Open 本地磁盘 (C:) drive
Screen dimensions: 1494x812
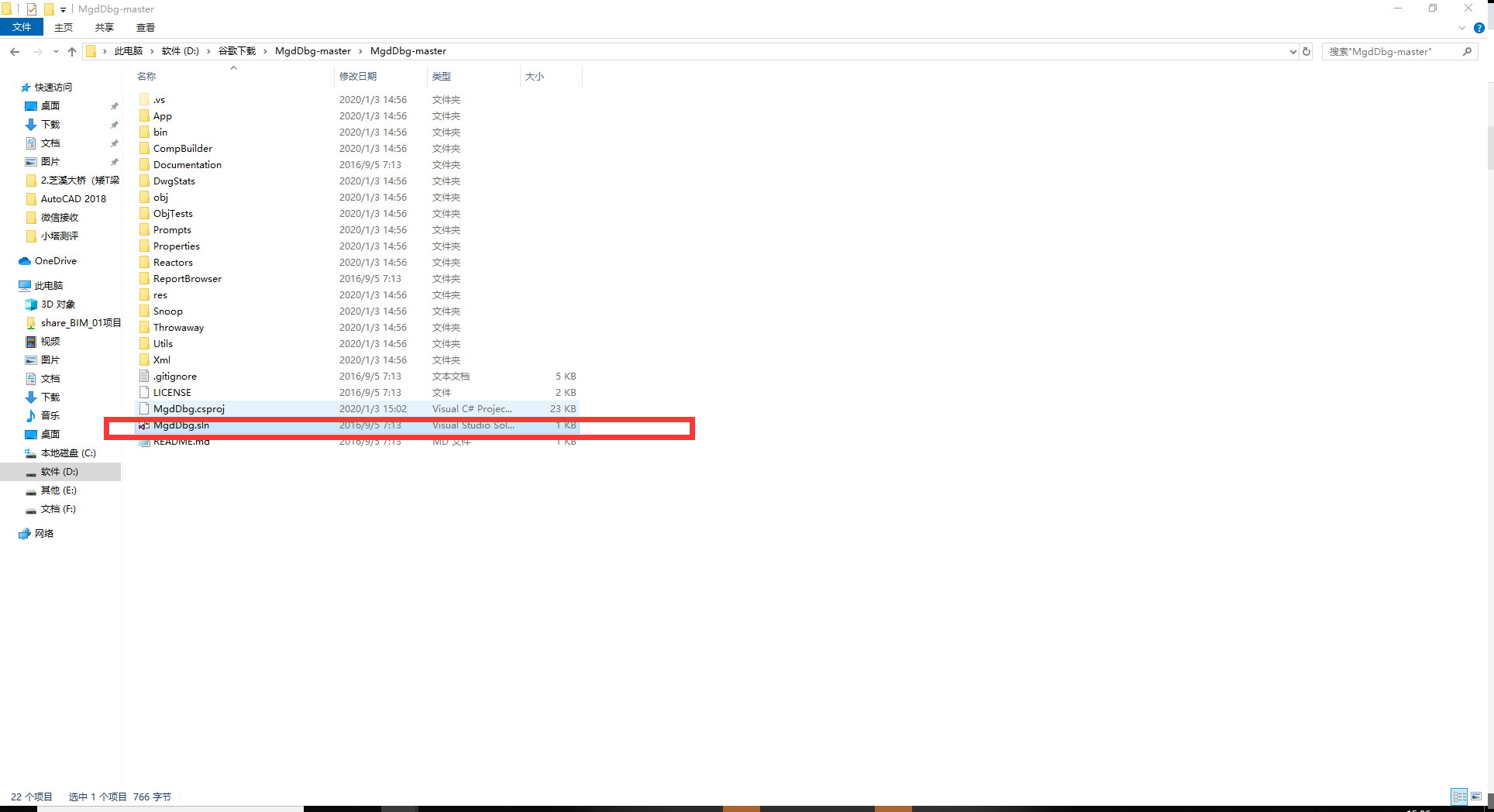pos(68,453)
